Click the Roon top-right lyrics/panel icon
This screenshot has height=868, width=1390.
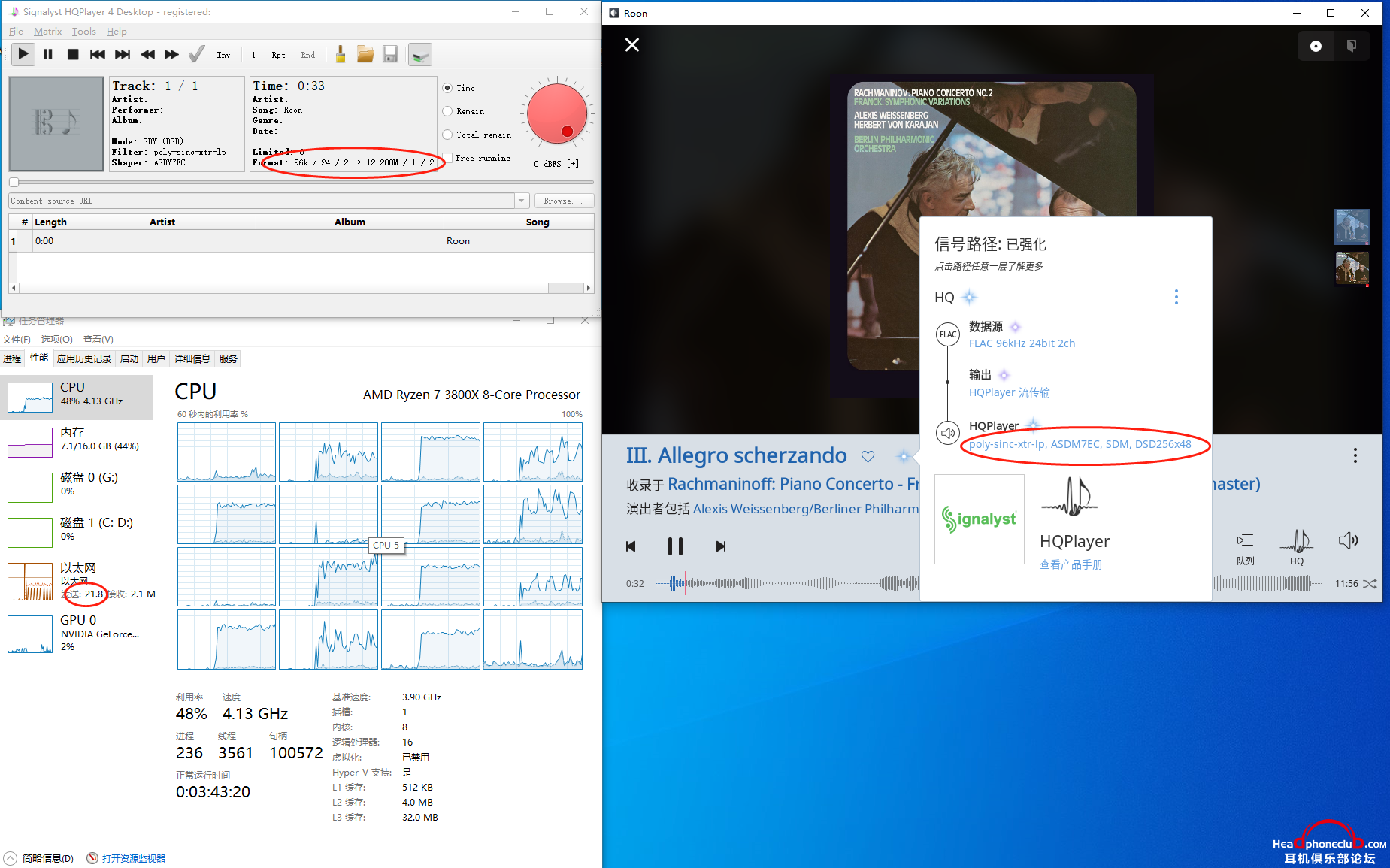[x=1352, y=46]
